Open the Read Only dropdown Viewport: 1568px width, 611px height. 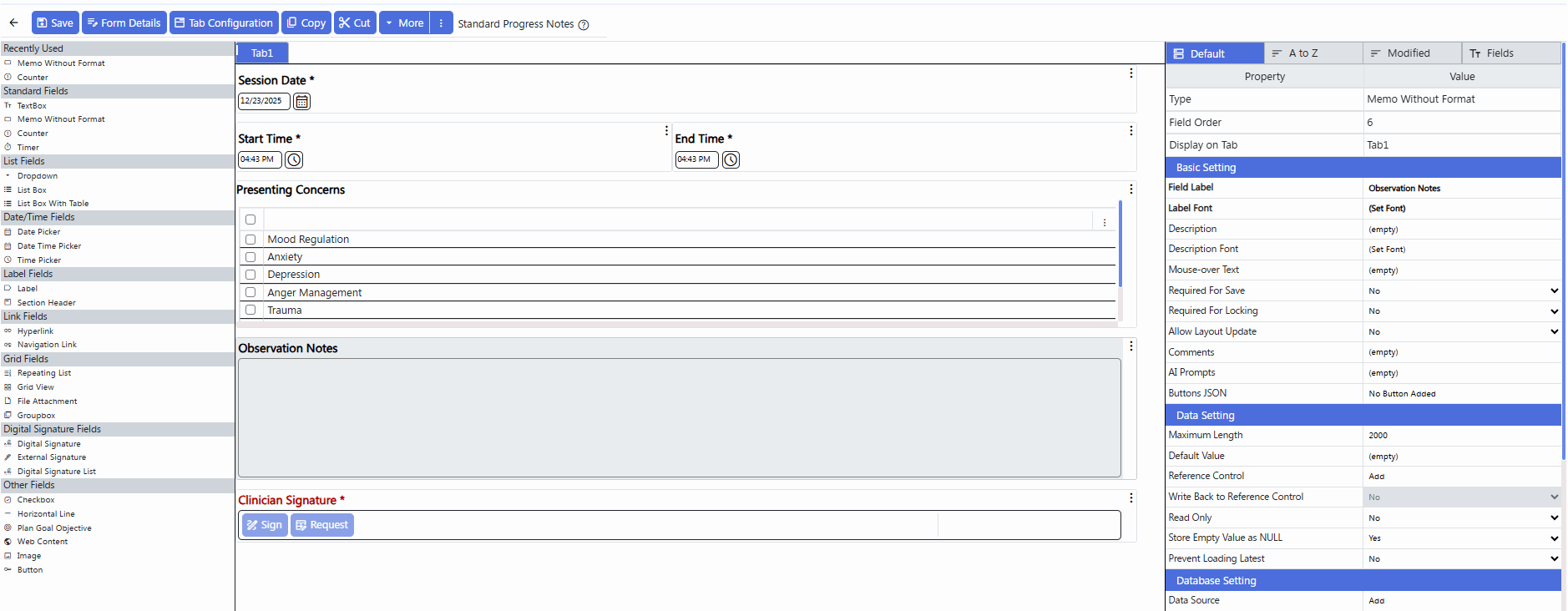(x=1462, y=518)
